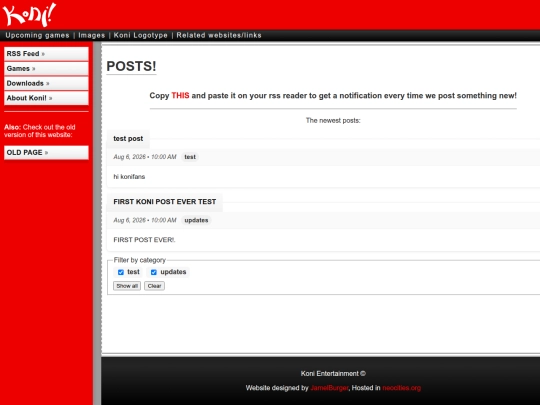Click the 'Filter by category' legend

[x=140, y=260]
